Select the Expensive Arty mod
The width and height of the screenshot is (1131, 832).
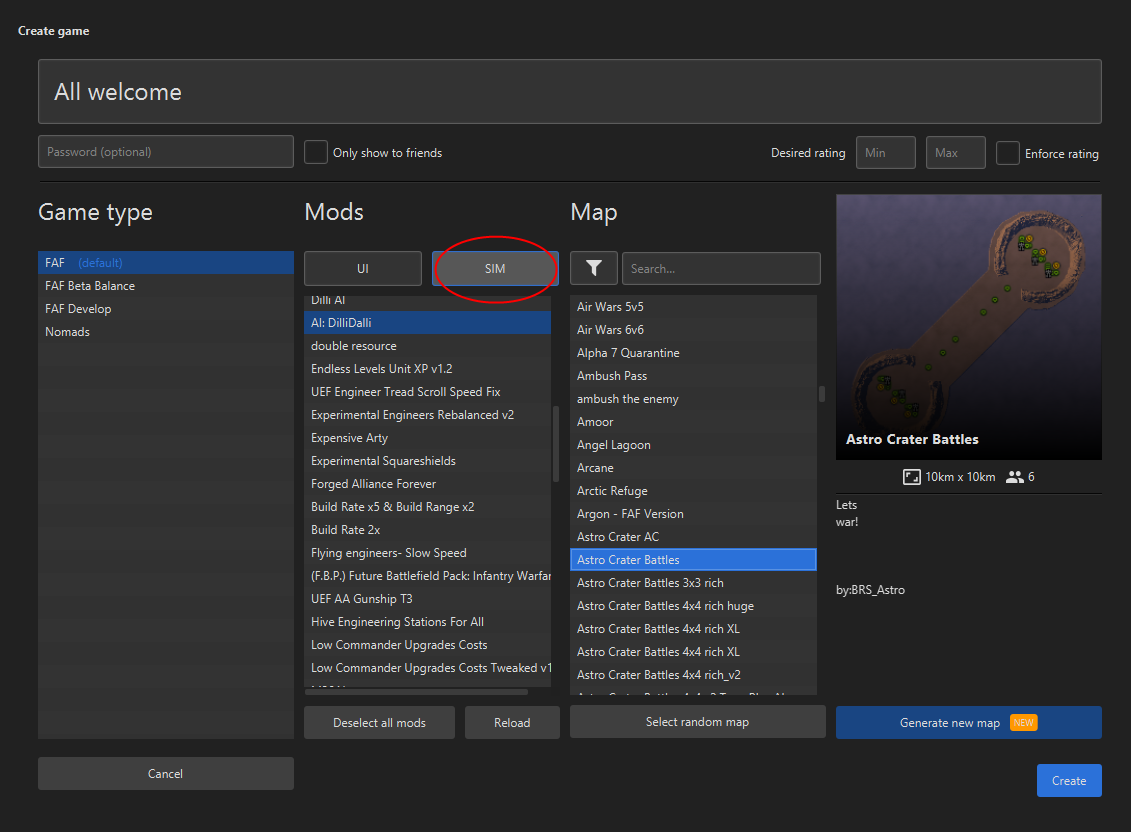click(x=427, y=438)
